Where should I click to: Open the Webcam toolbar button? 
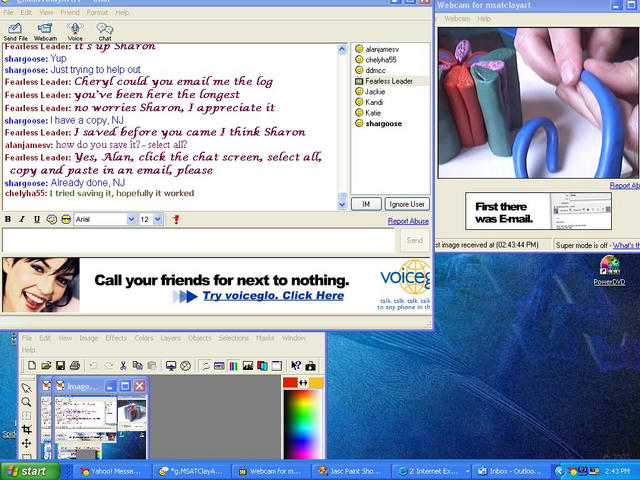coord(45,32)
